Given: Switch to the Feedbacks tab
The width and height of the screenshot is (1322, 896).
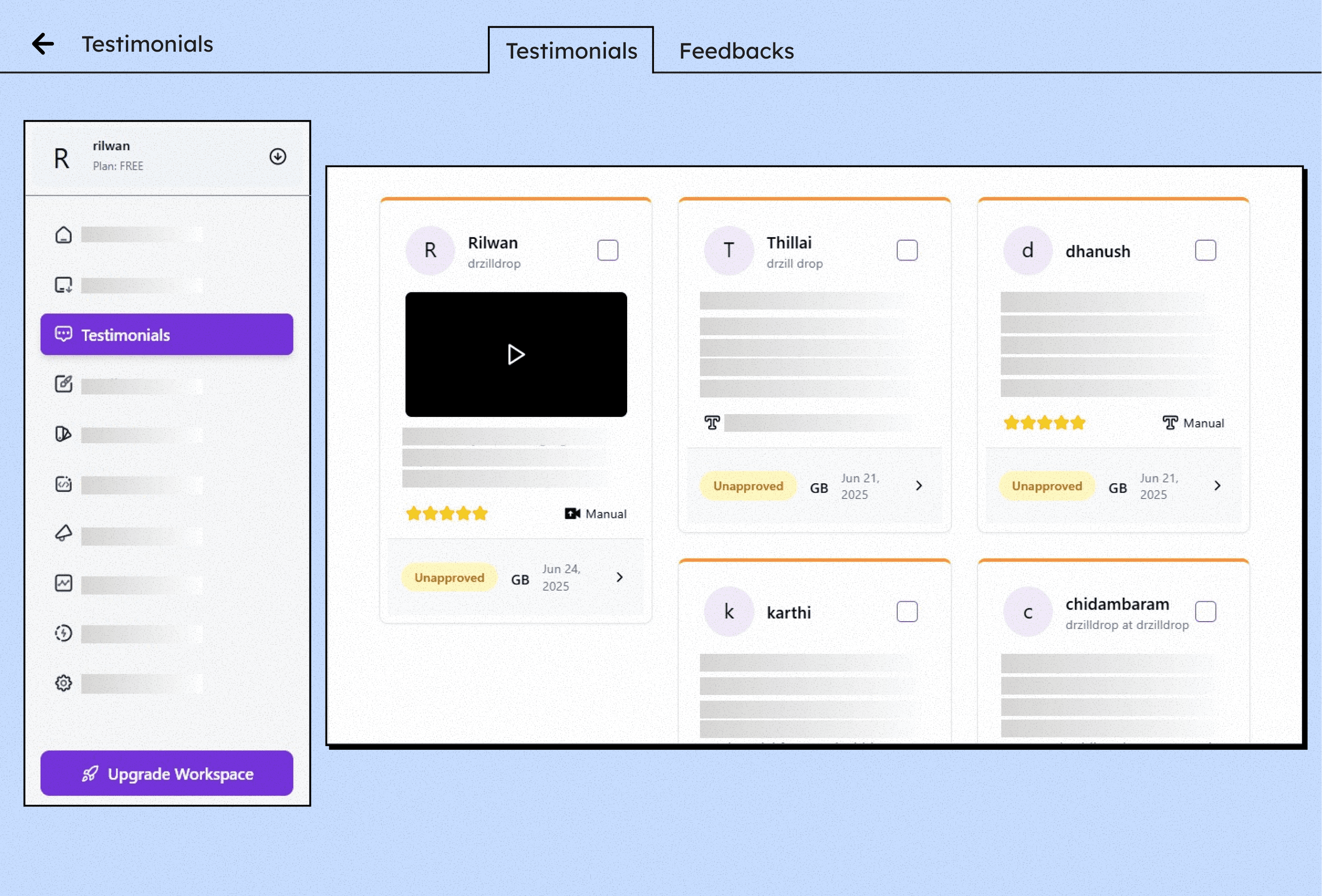Looking at the screenshot, I should [x=736, y=51].
